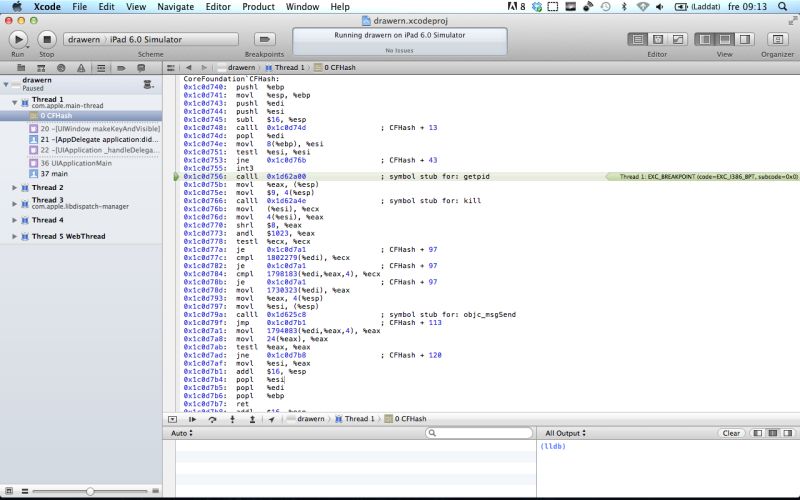Viewport: 800px width, 500px height.
Task: Select stack frame 0 CFHash
Action: click(x=81, y=116)
